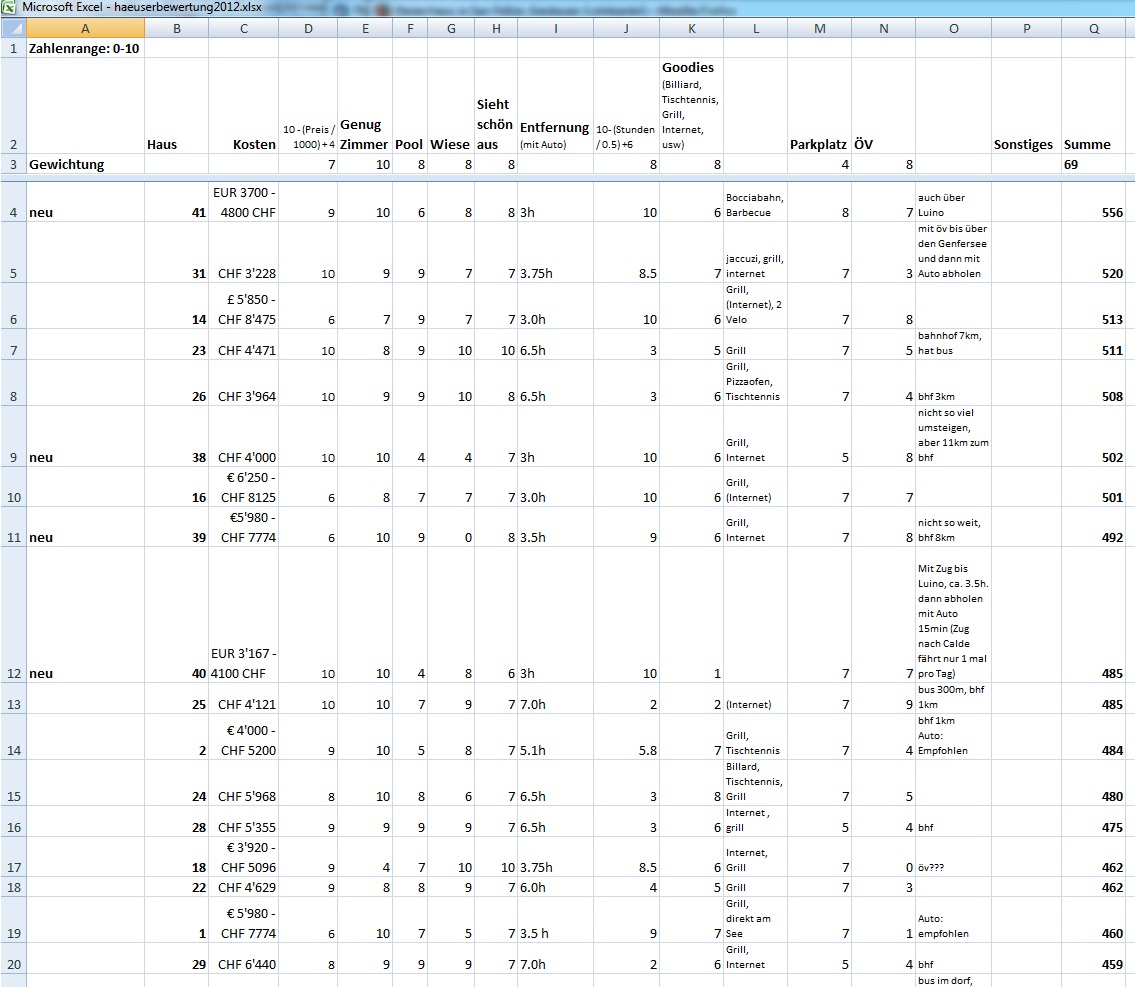Select row 12 header

tap(13, 614)
